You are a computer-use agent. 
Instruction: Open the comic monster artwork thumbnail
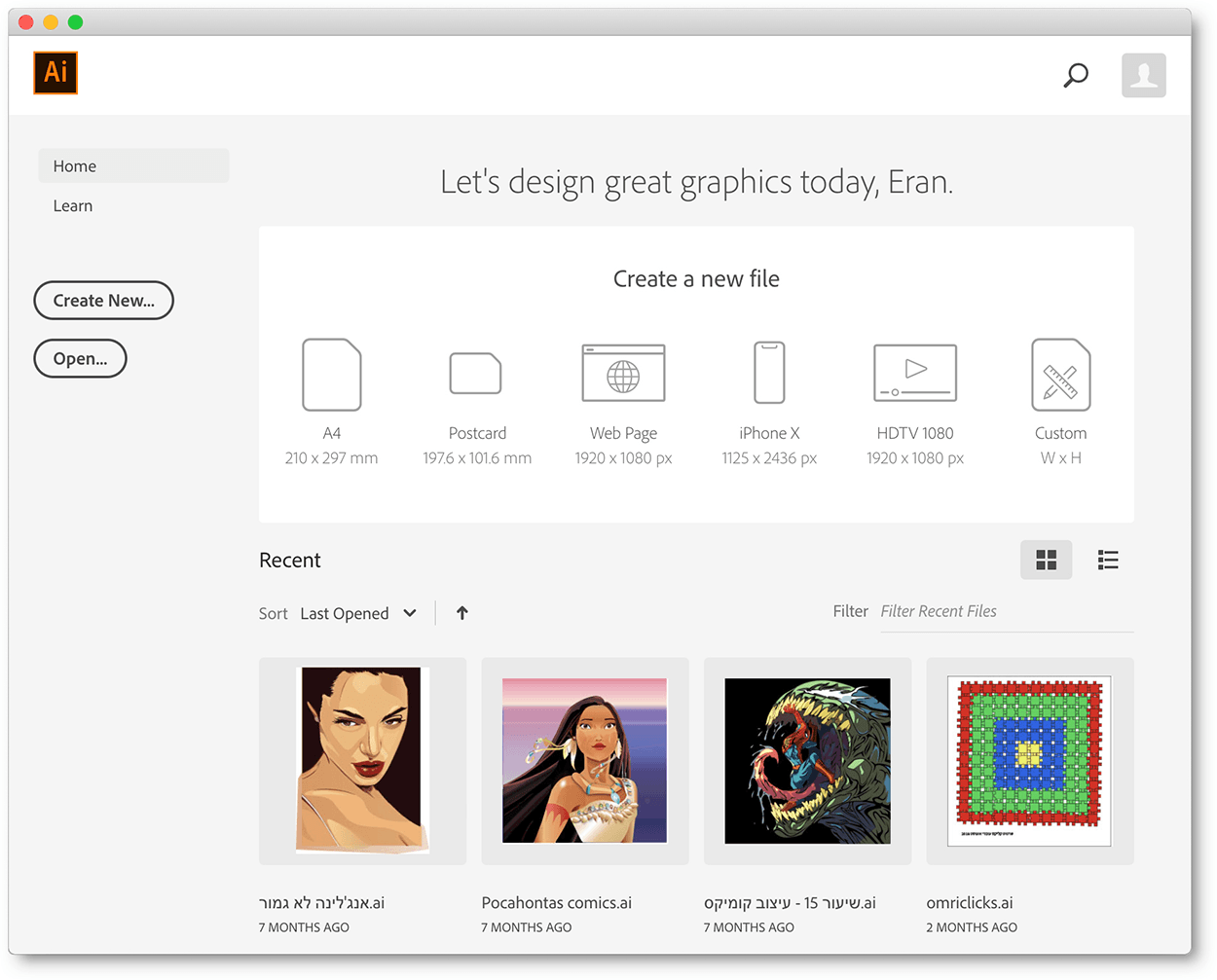pyautogui.click(x=807, y=761)
